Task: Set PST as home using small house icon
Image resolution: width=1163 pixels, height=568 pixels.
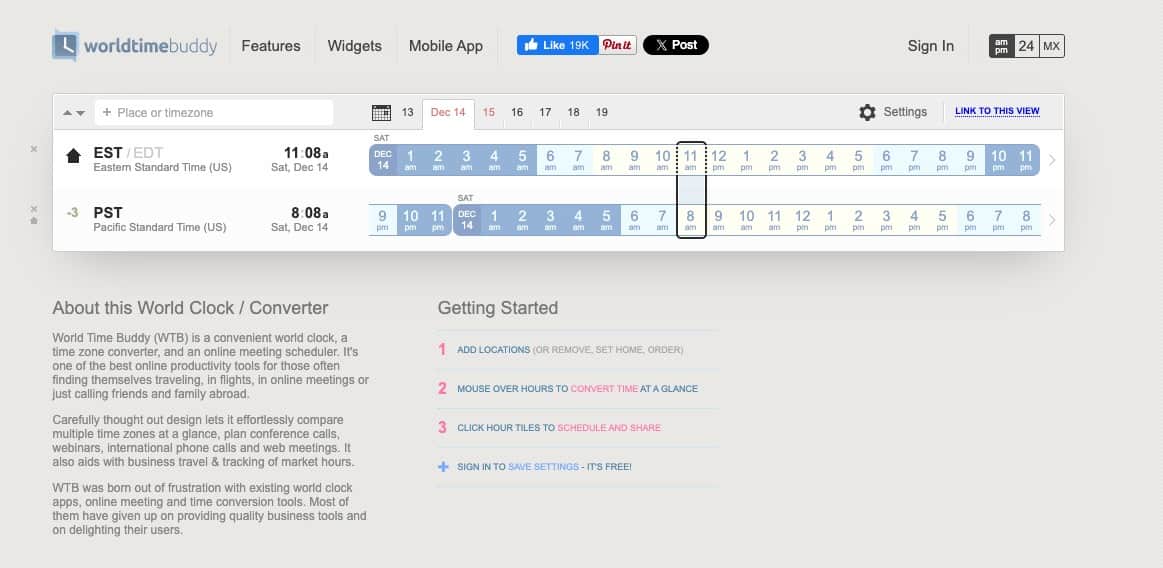Action: [x=34, y=221]
